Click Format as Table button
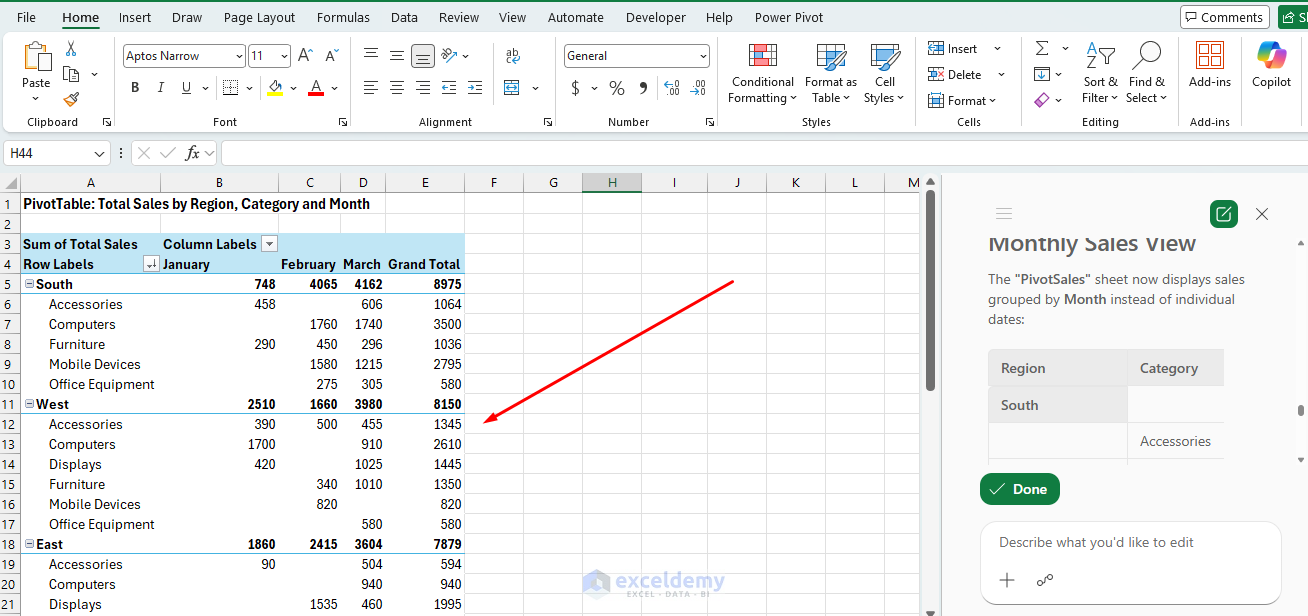This screenshot has height=616, width=1308. tap(830, 73)
